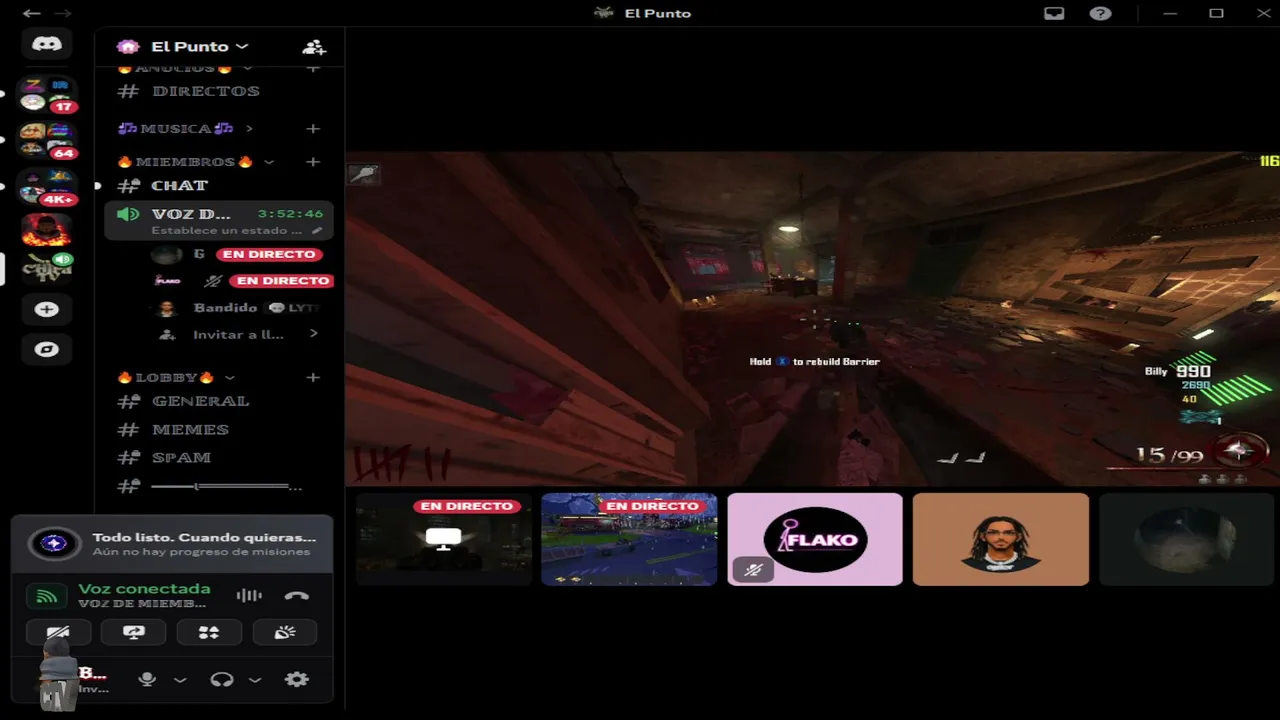Toggle noise suppression waveform icon
The height and width of the screenshot is (720, 1280).
coord(249,596)
